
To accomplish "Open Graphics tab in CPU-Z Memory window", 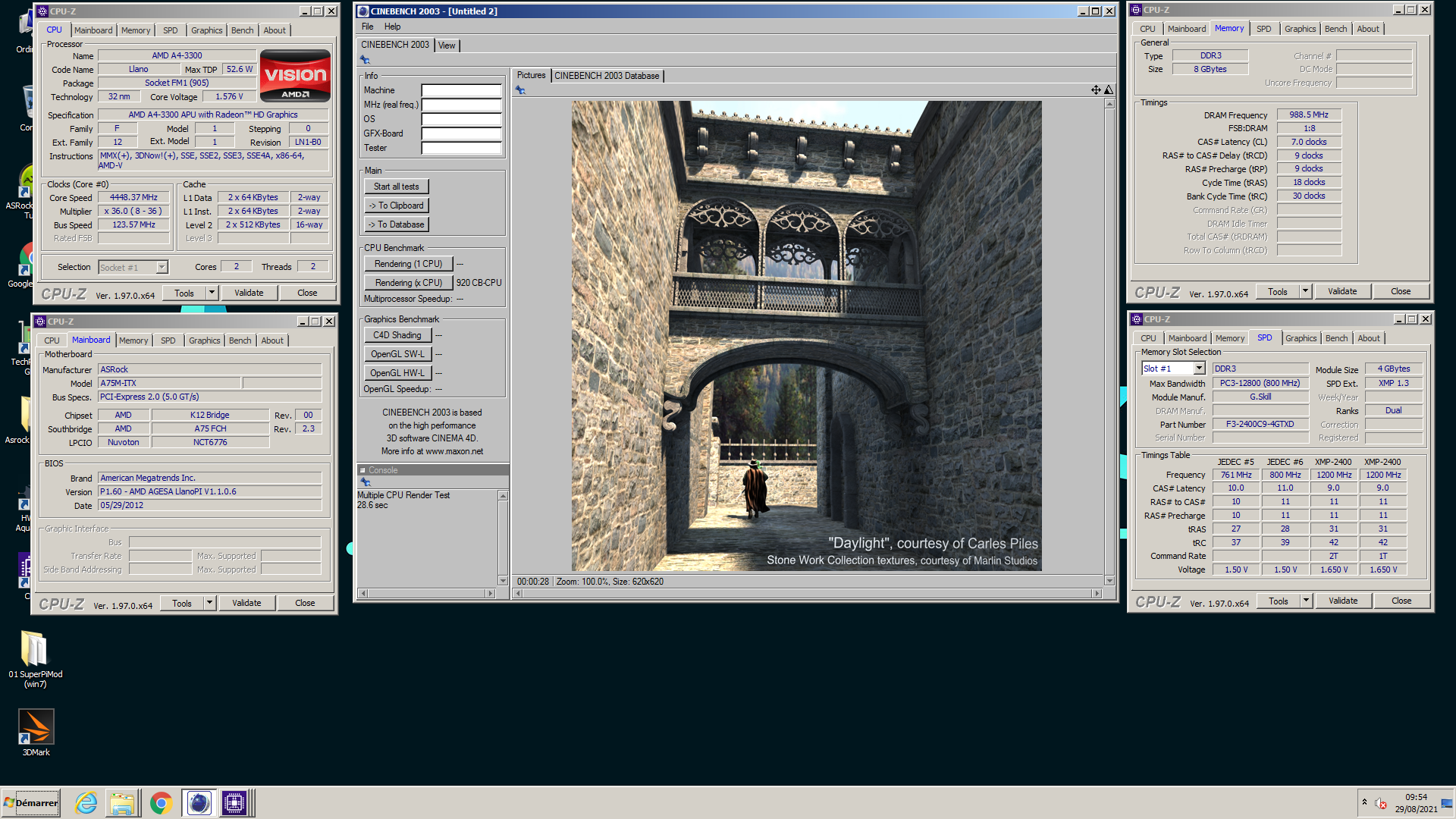I will tap(1300, 29).
